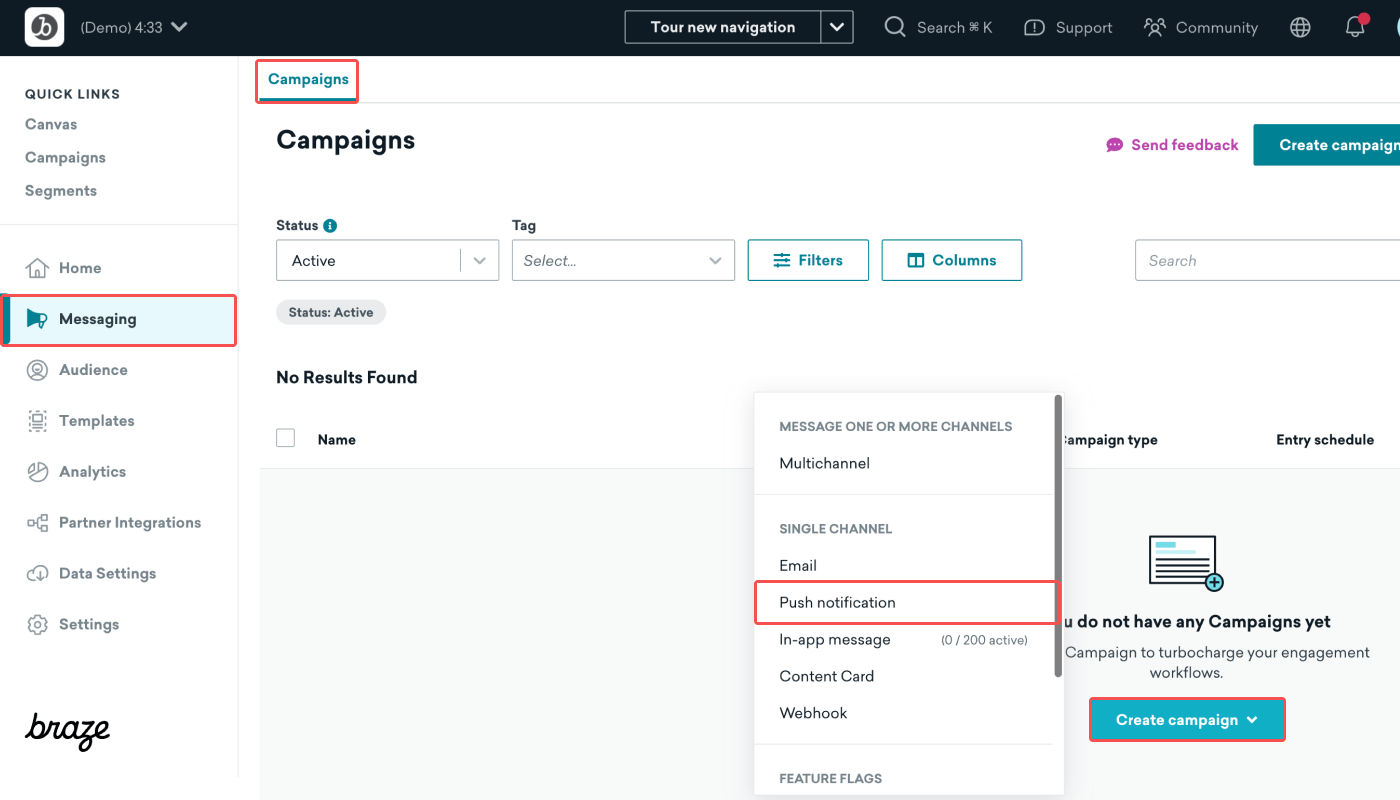Viewport: 1400px width, 800px height.
Task: Click the No Results Found text
Action: point(346,377)
